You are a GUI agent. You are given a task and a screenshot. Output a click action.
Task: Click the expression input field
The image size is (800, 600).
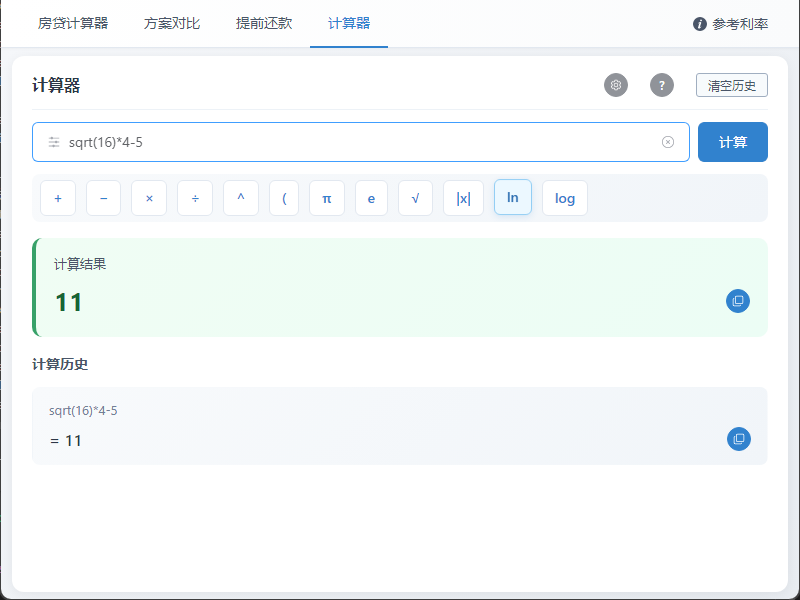click(360, 142)
